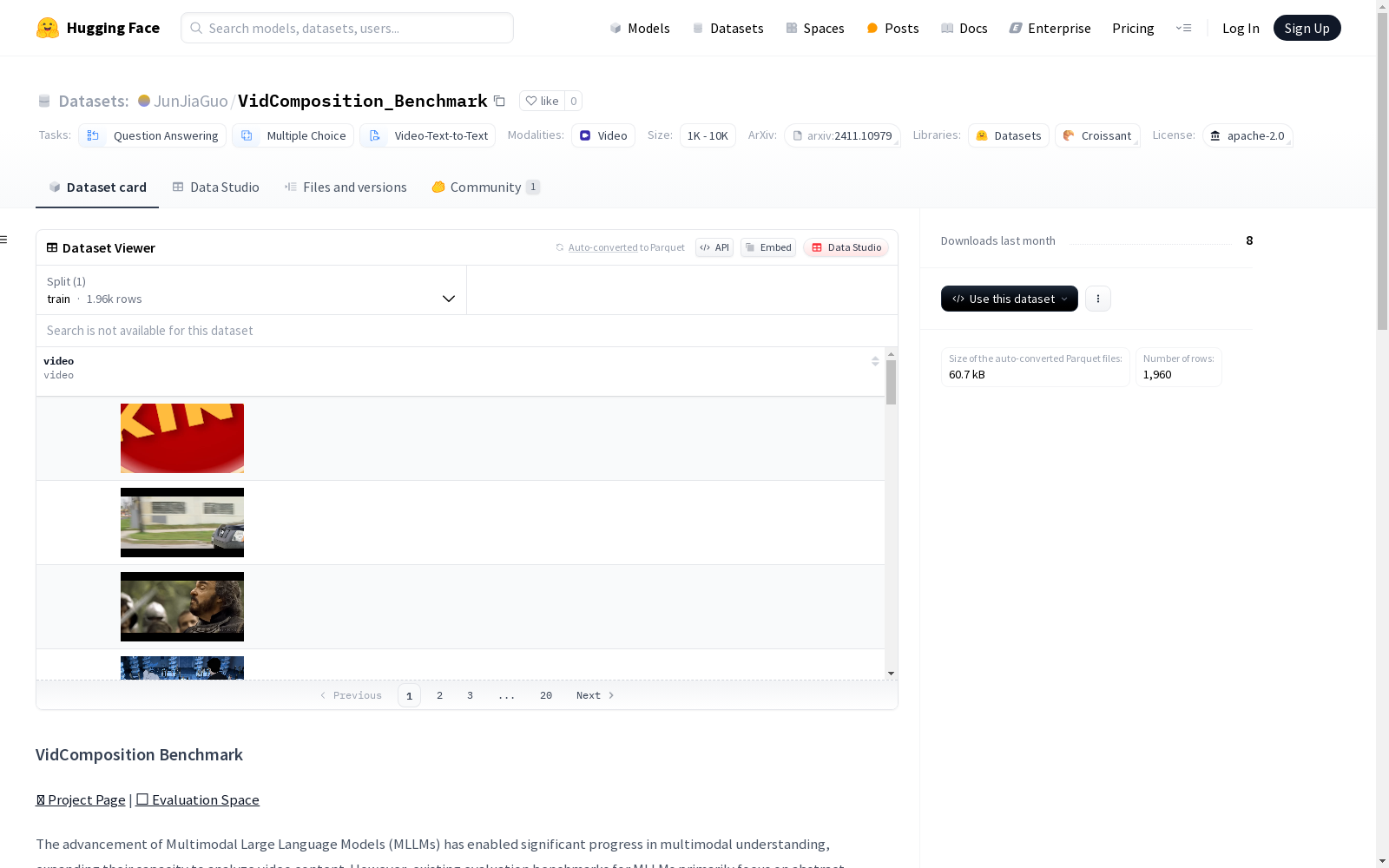Click the Datasets stack icon beside the title

(44, 101)
